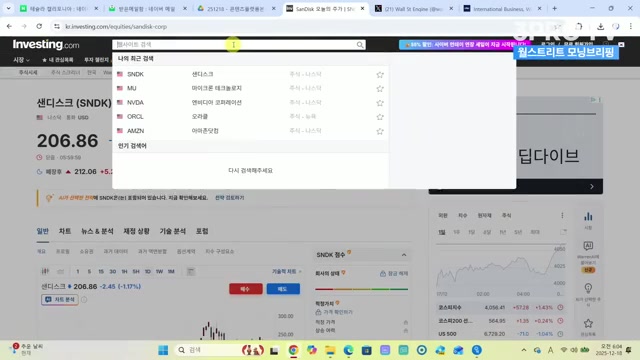This screenshot has width=640, height=360.
Task: Select 주식 tab in markets widget
Action: (x=507, y=216)
